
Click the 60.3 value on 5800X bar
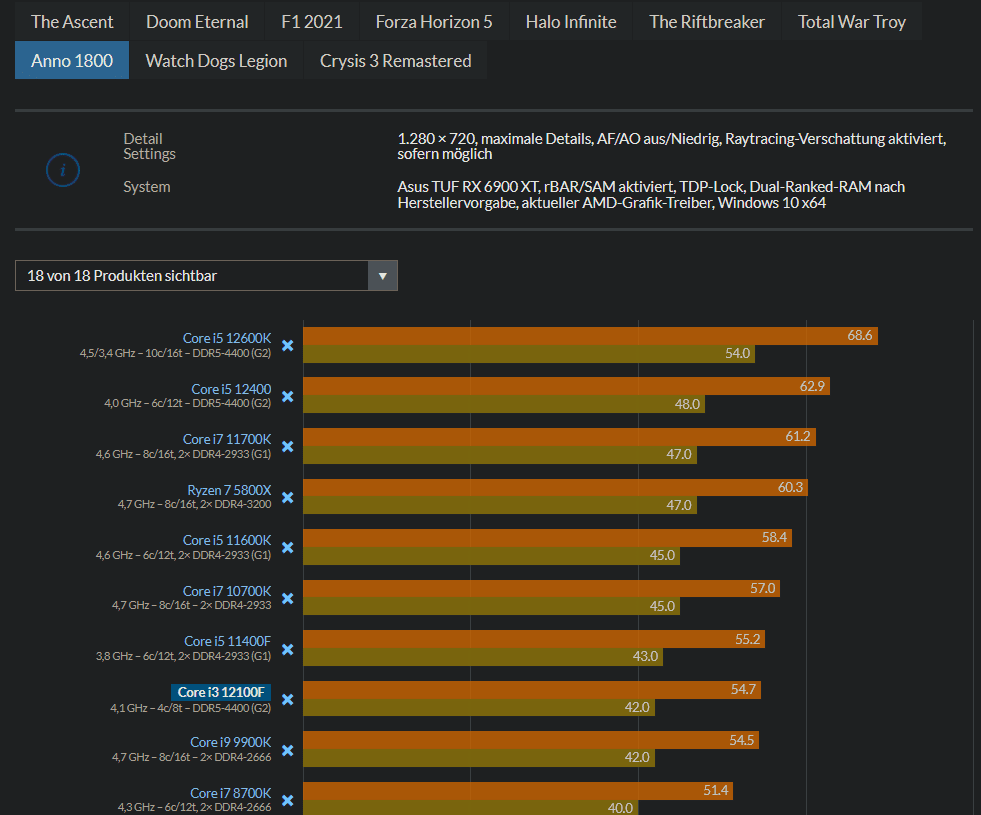coord(790,487)
